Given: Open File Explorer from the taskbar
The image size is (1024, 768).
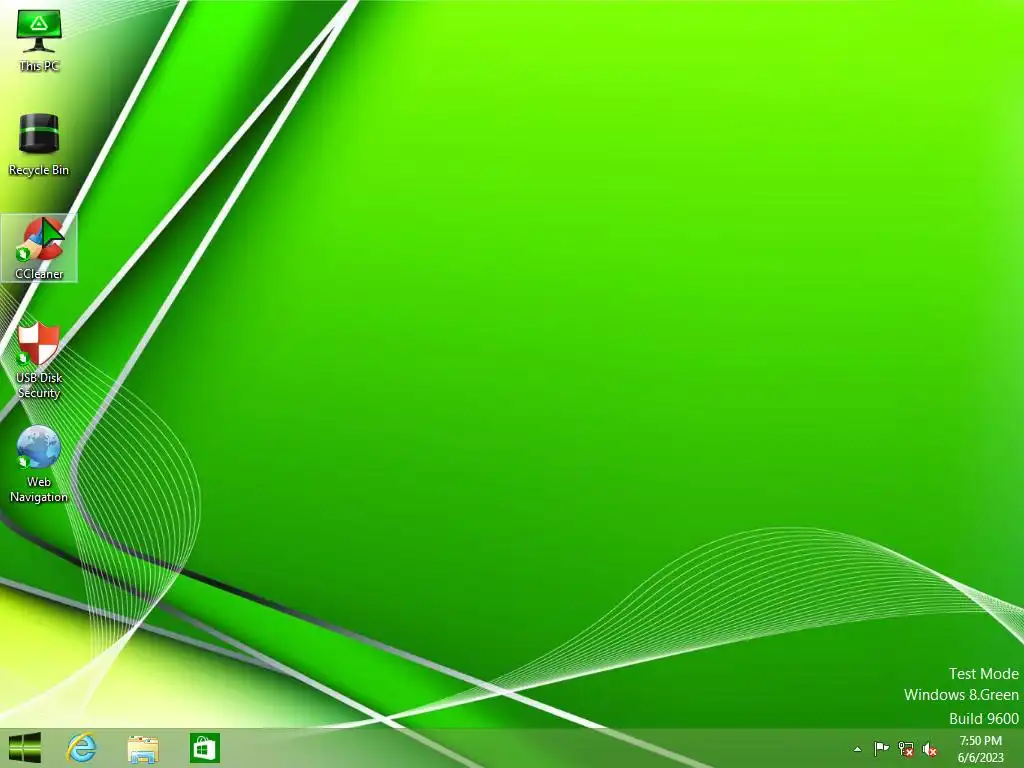Looking at the screenshot, I should click(143, 748).
